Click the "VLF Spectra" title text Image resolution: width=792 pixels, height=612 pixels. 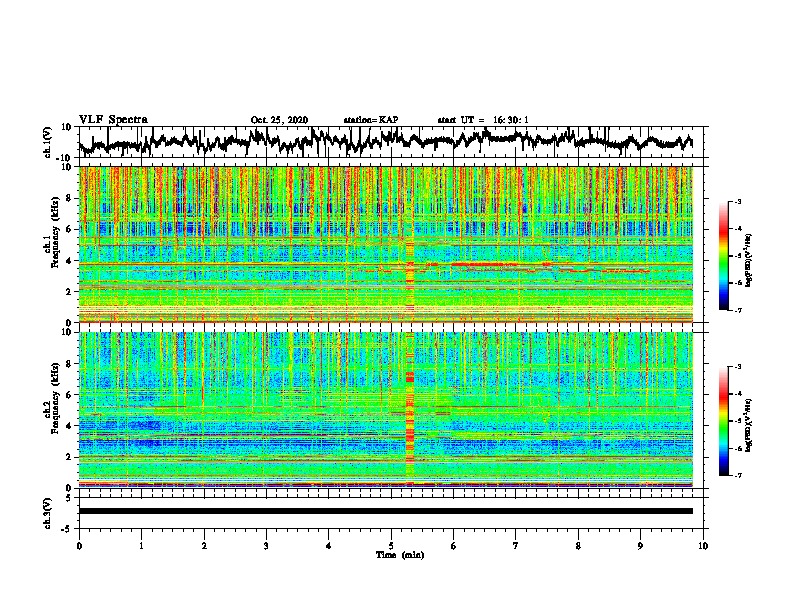tap(113, 120)
